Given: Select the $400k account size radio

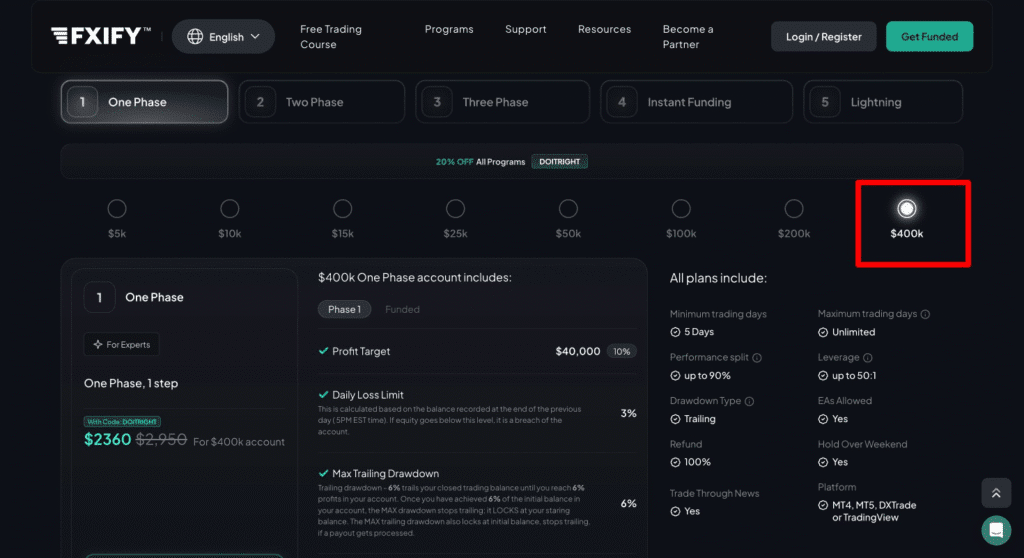Looking at the screenshot, I should click(x=906, y=209).
